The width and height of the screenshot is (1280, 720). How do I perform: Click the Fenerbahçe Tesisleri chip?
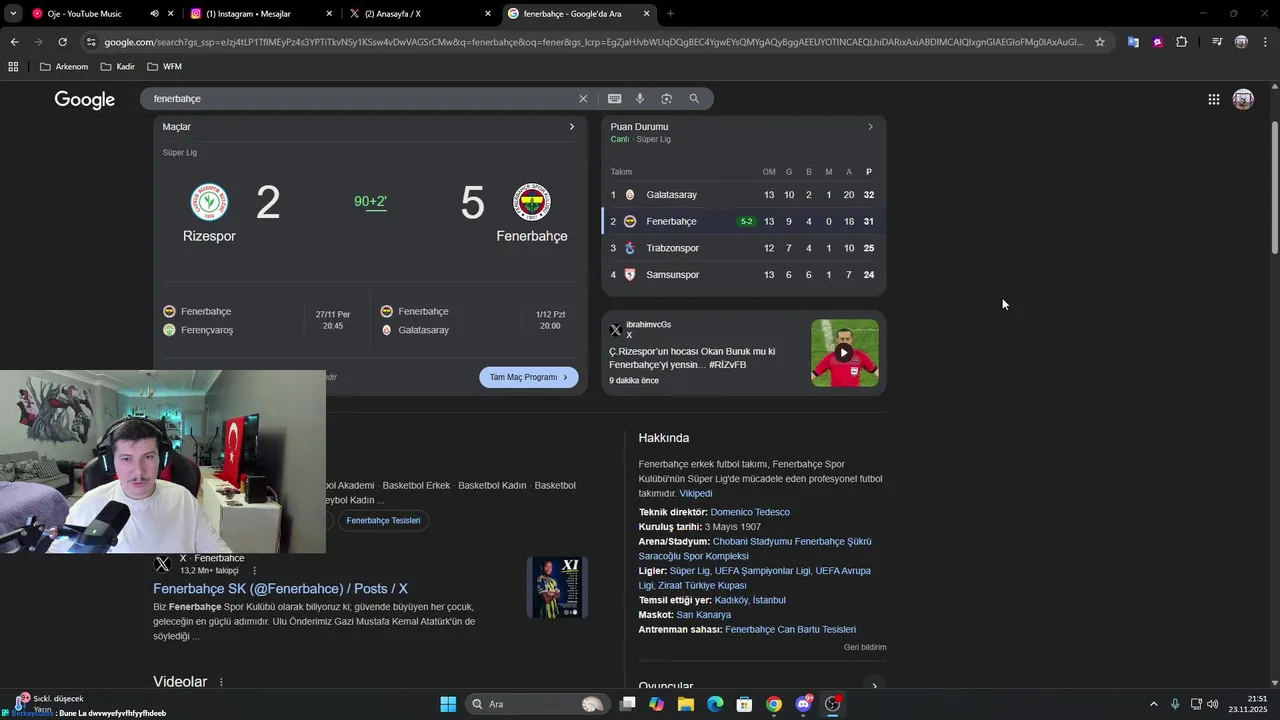click(x=383, y=520)
